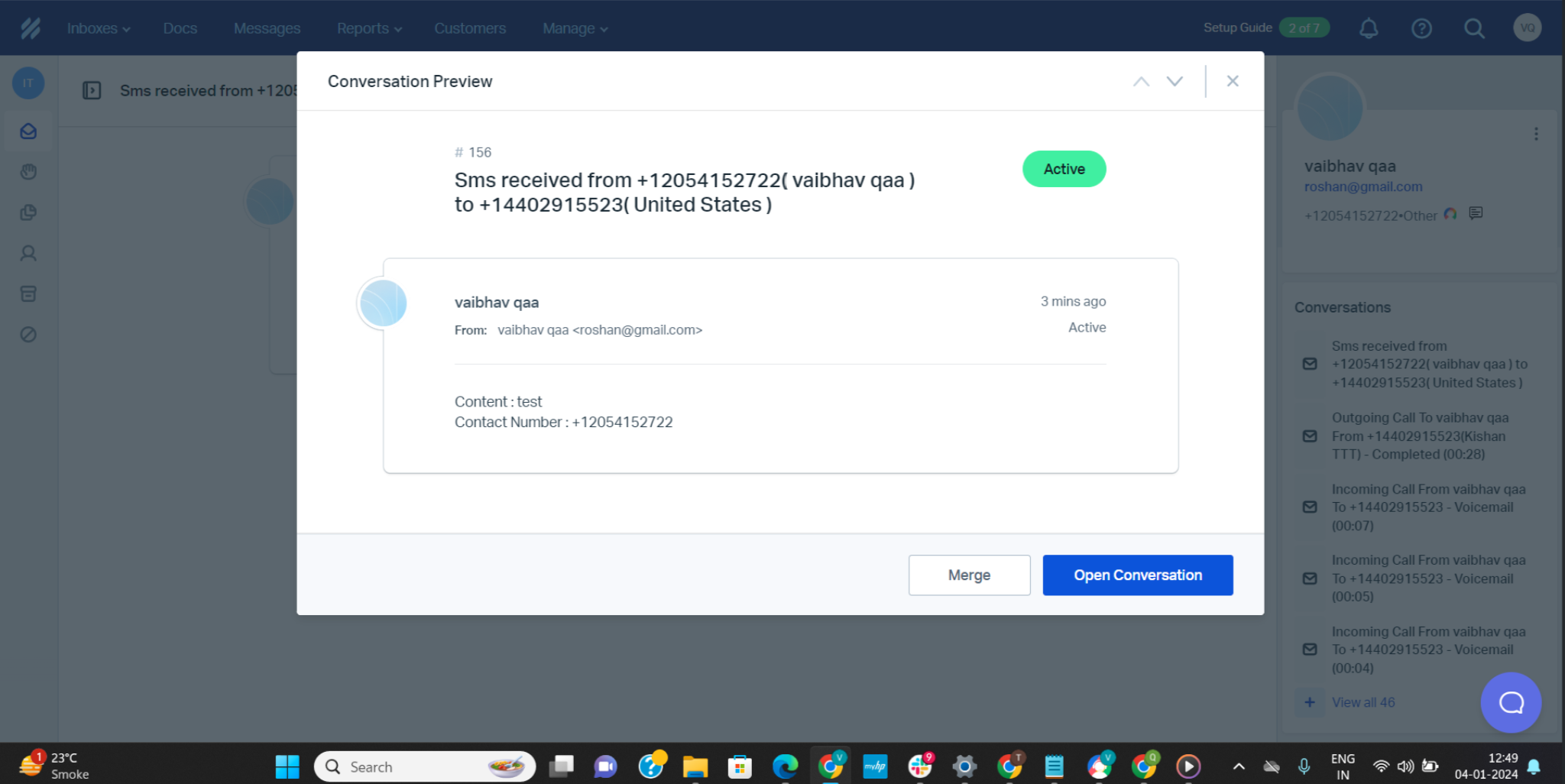Click the vaibhav qaa sender name in message

tap(497, 303)
